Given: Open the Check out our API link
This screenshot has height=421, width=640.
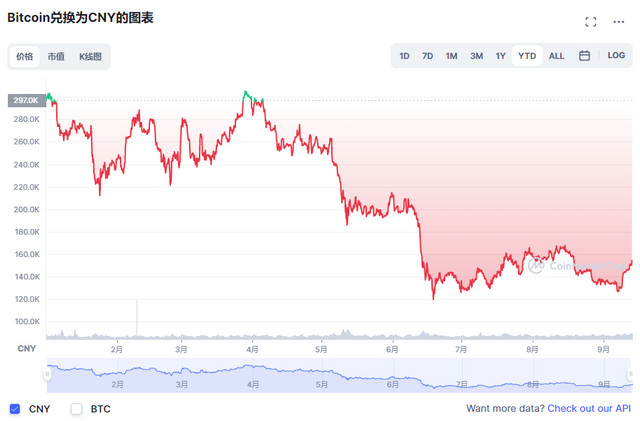Looking at the screenshot, I should click(x=589, y=408).
